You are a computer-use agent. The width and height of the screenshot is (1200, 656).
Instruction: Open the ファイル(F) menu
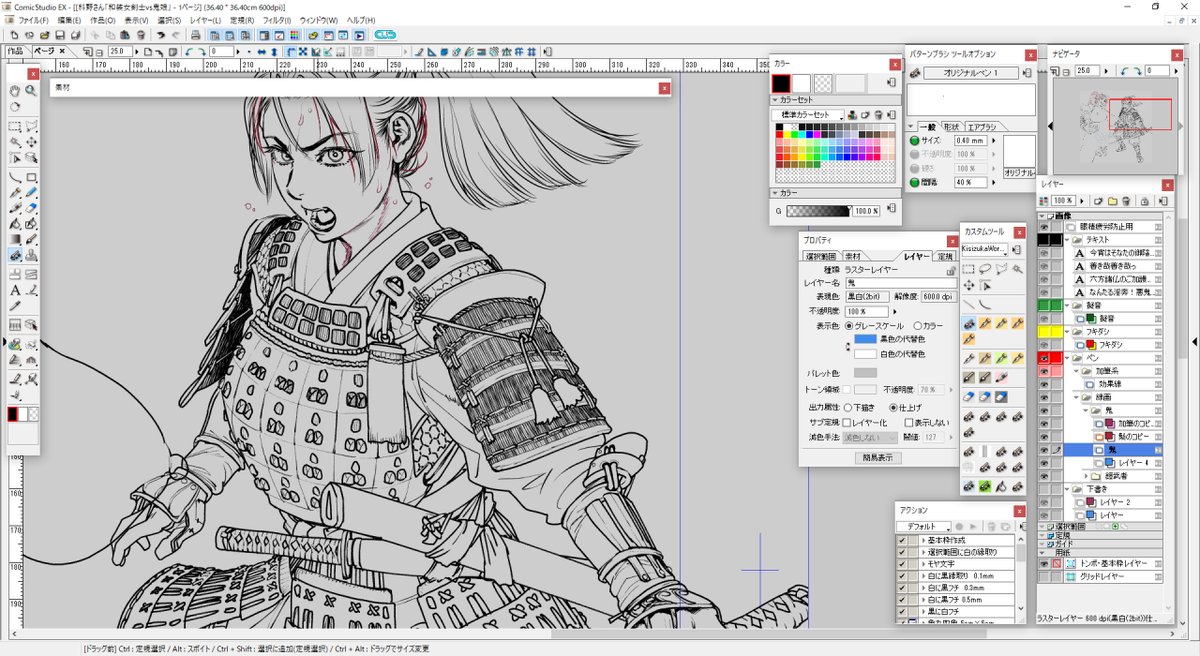coord(33,20)
